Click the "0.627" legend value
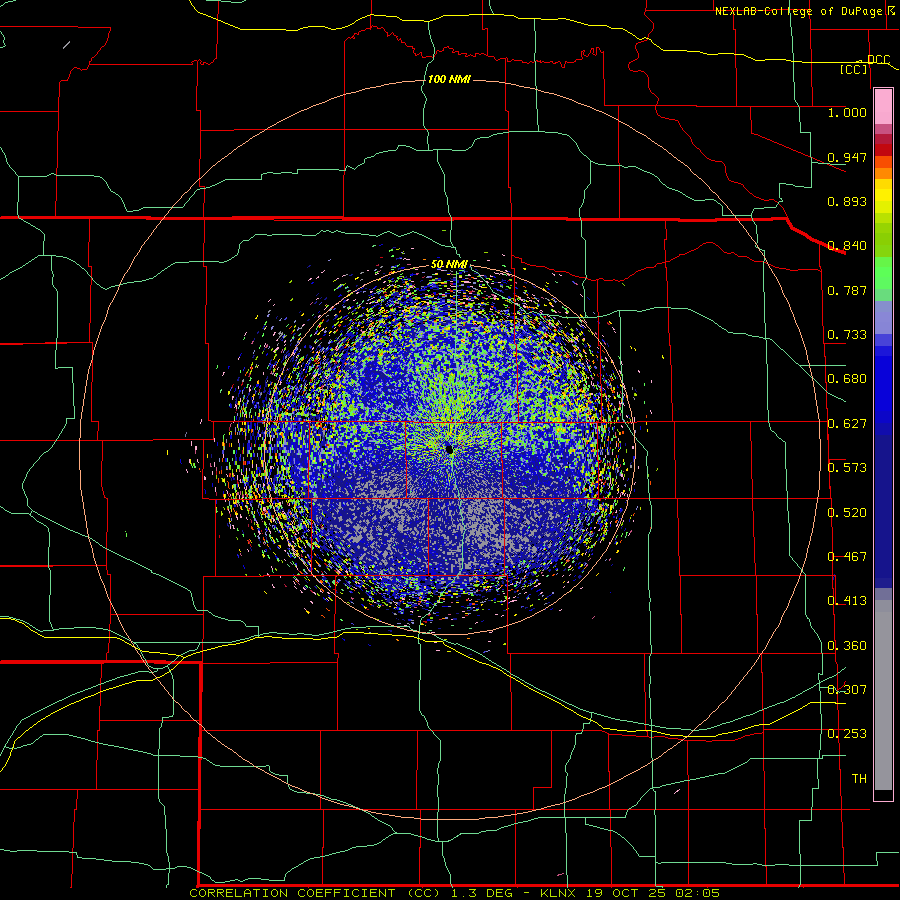Screen dimensions: 900x900 click(847, 424)
